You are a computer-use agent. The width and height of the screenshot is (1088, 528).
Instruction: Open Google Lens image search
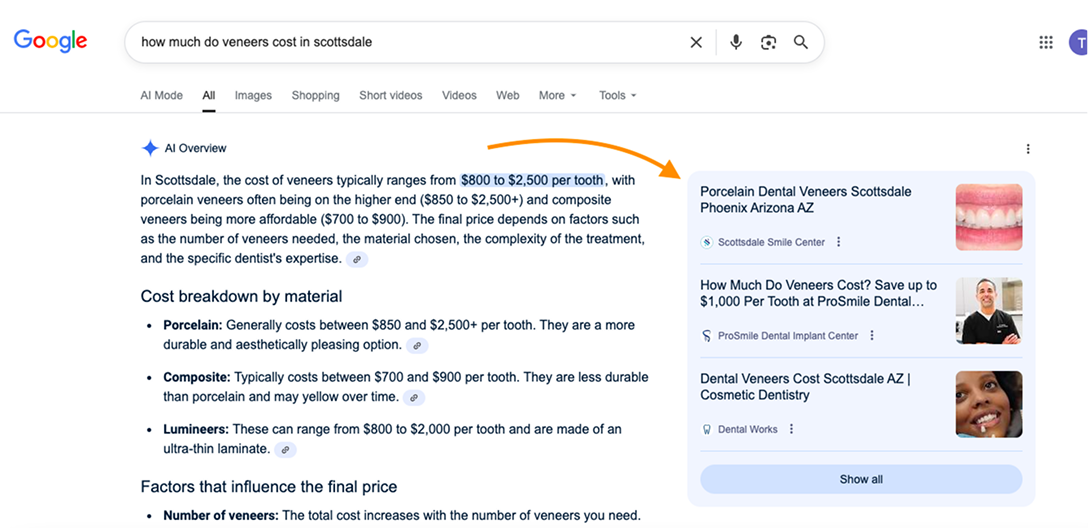tap(768, 42)
